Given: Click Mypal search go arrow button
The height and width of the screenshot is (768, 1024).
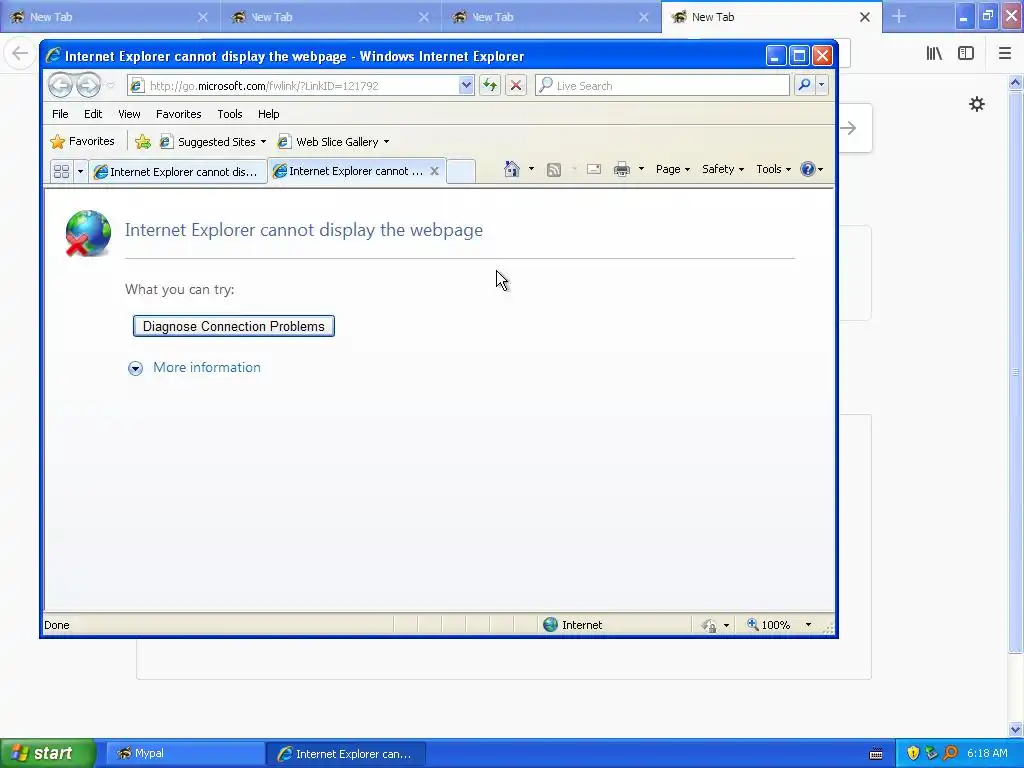Looking at the screenshot, I should click(849, 128).
